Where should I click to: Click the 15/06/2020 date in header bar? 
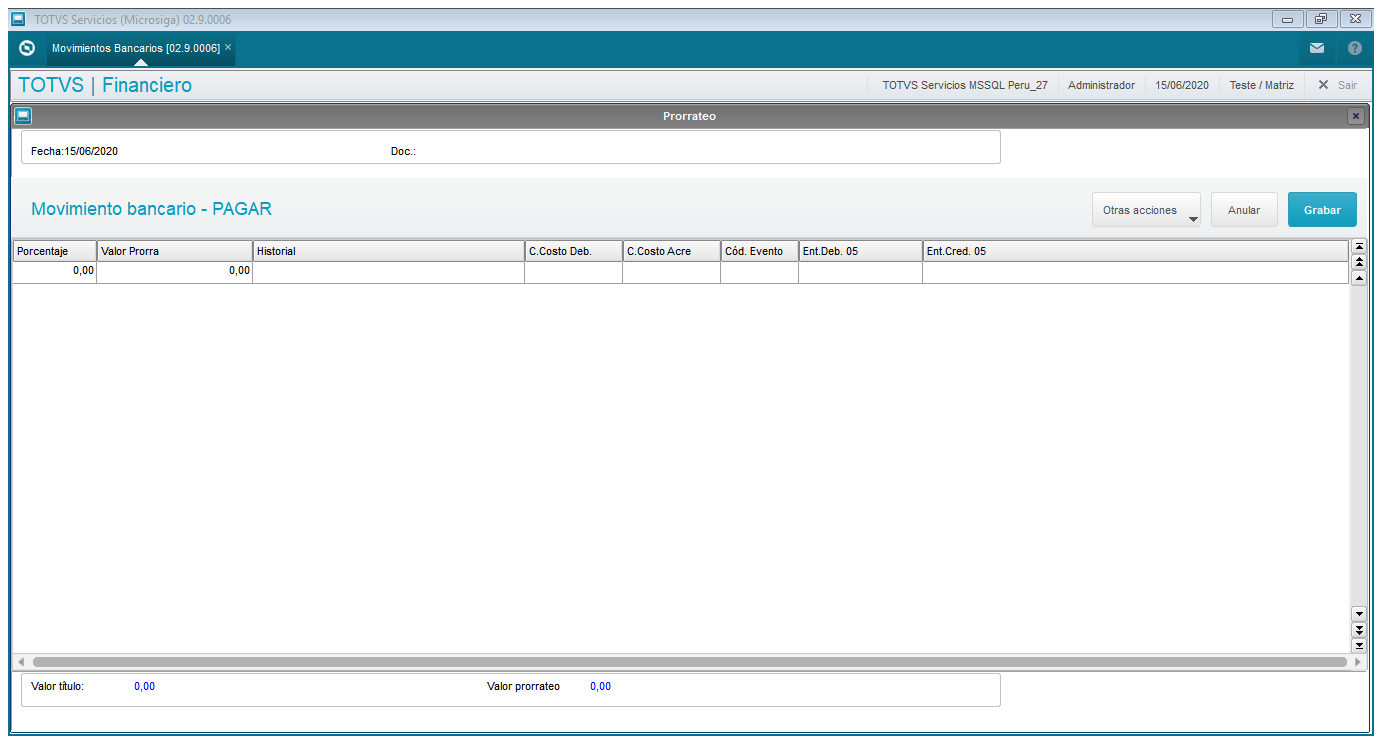tap(1182, 85)
